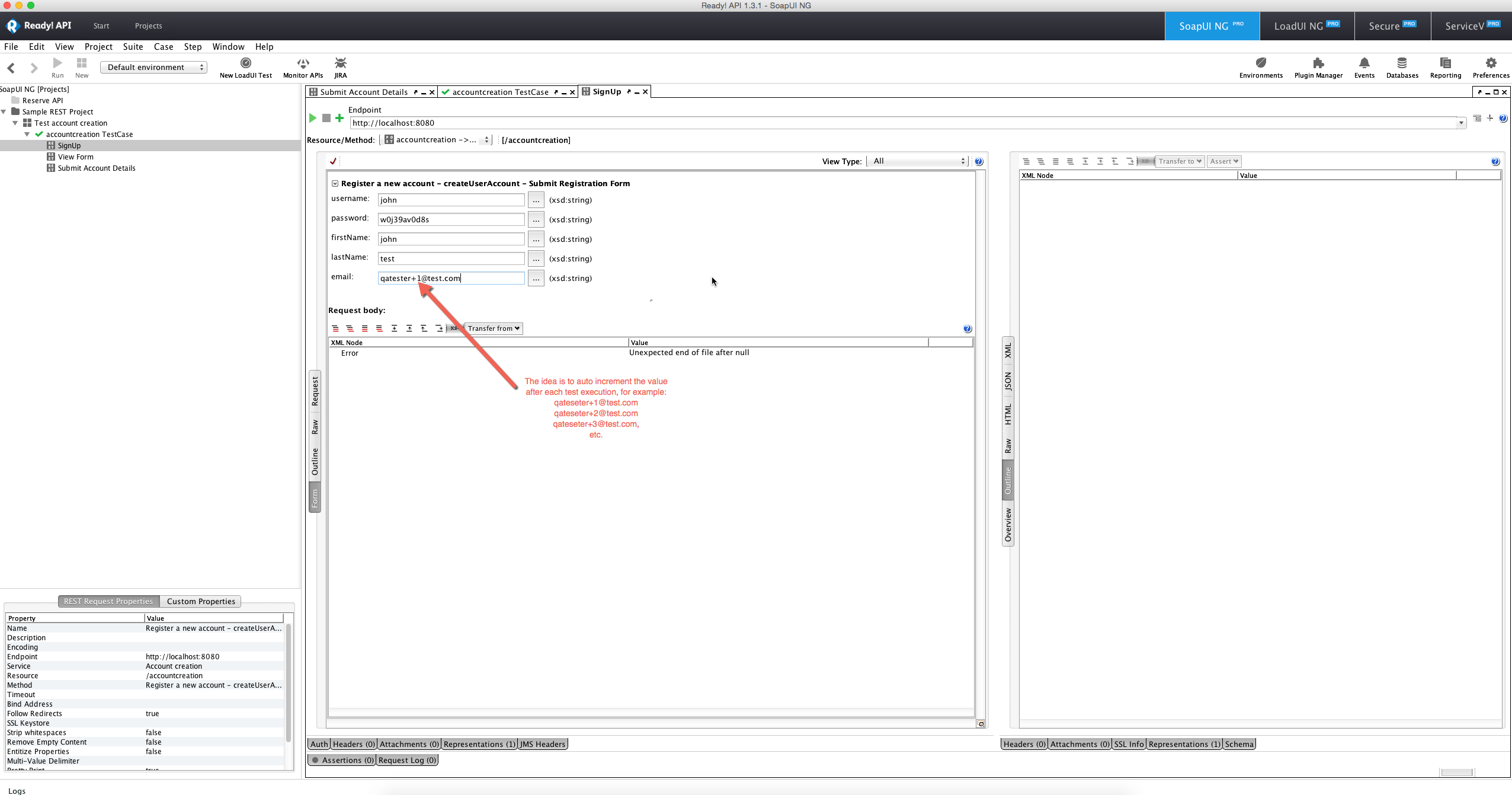Toggle the Register a new account section checkbox
The width and height of the screenshot is (1512, 795).
335,184
